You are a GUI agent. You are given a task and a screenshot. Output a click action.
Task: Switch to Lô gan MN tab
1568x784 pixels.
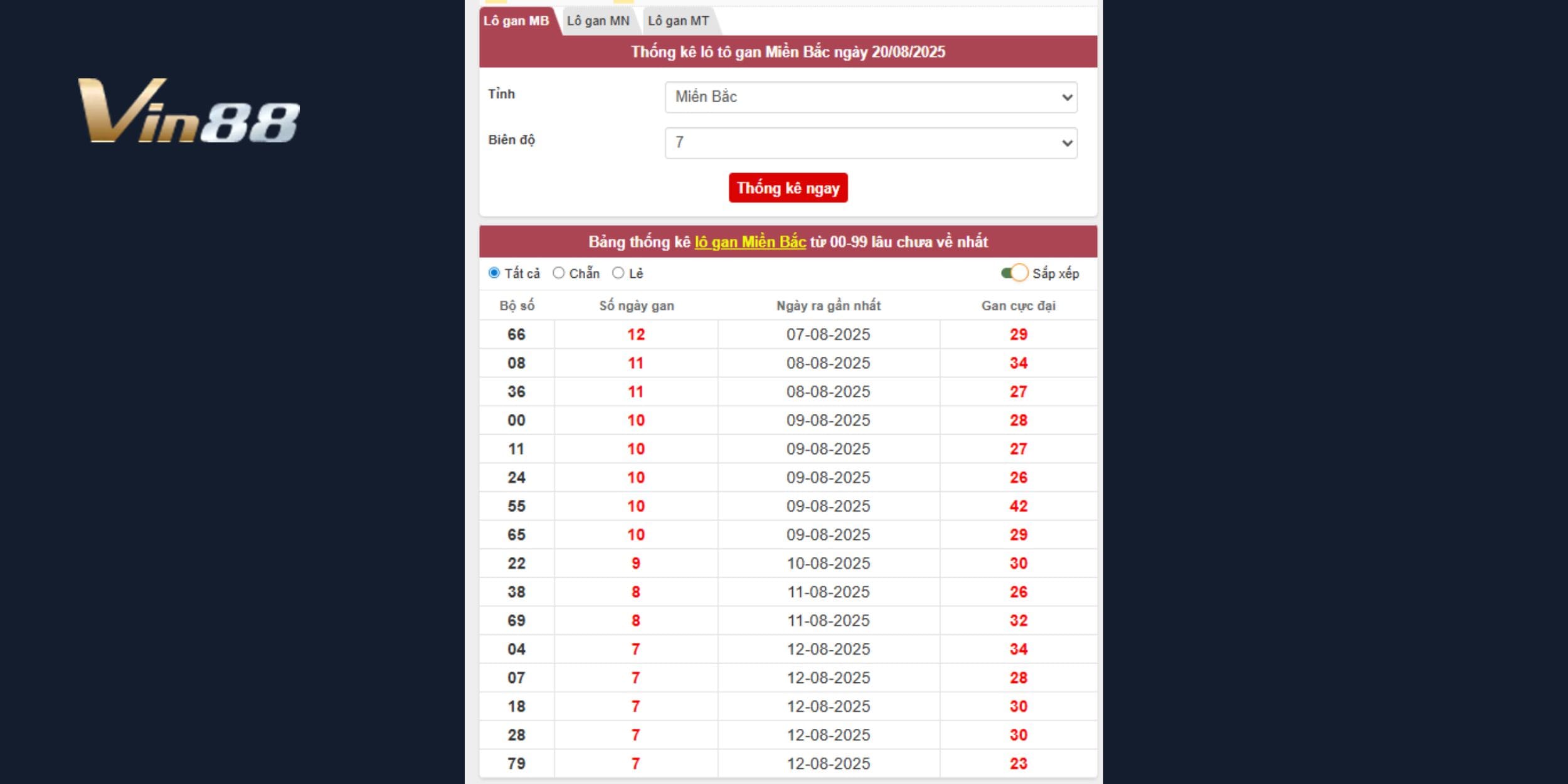point(598,21)
